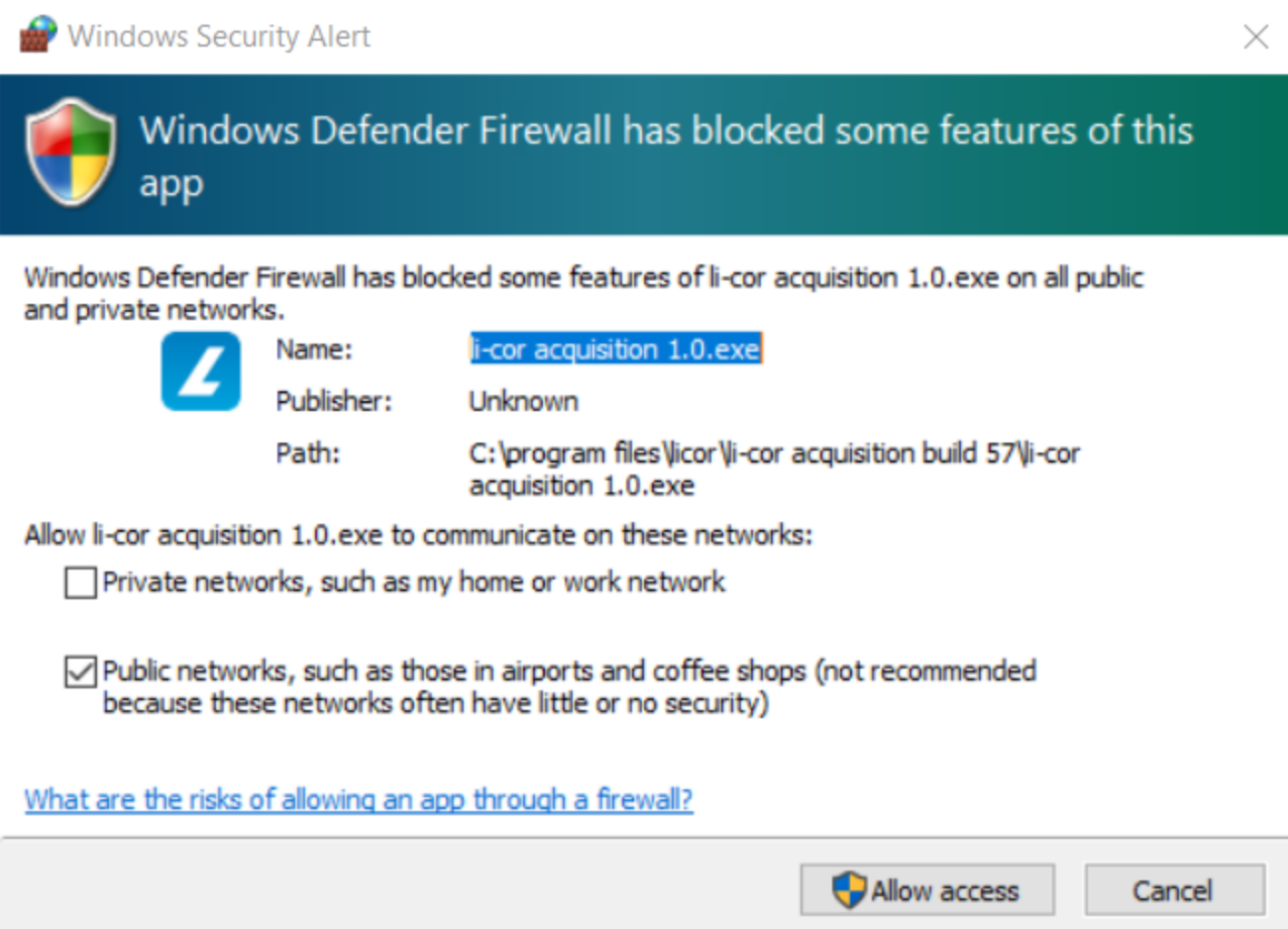Image resolution: width=1288 pixels, height=929 pixels.
Task: Click the selected li-cor acquisition 1.0.exe name field
Action: point(614,350)
